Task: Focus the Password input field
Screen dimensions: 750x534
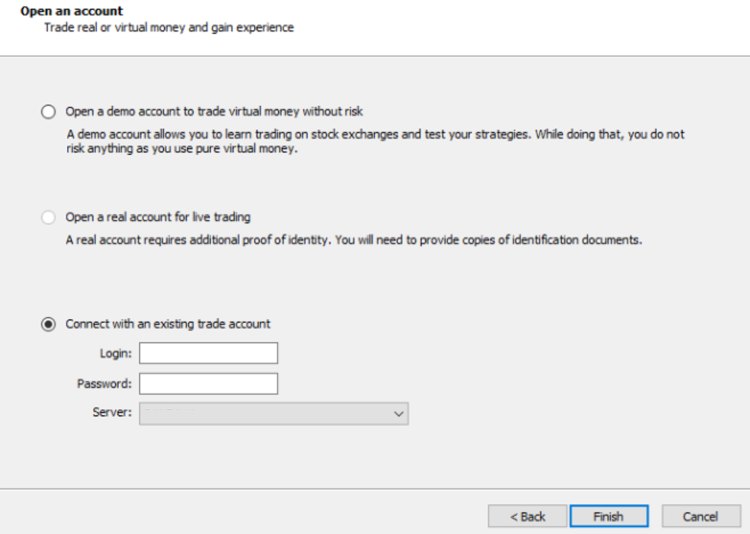Action: click(x=208, y=383)
